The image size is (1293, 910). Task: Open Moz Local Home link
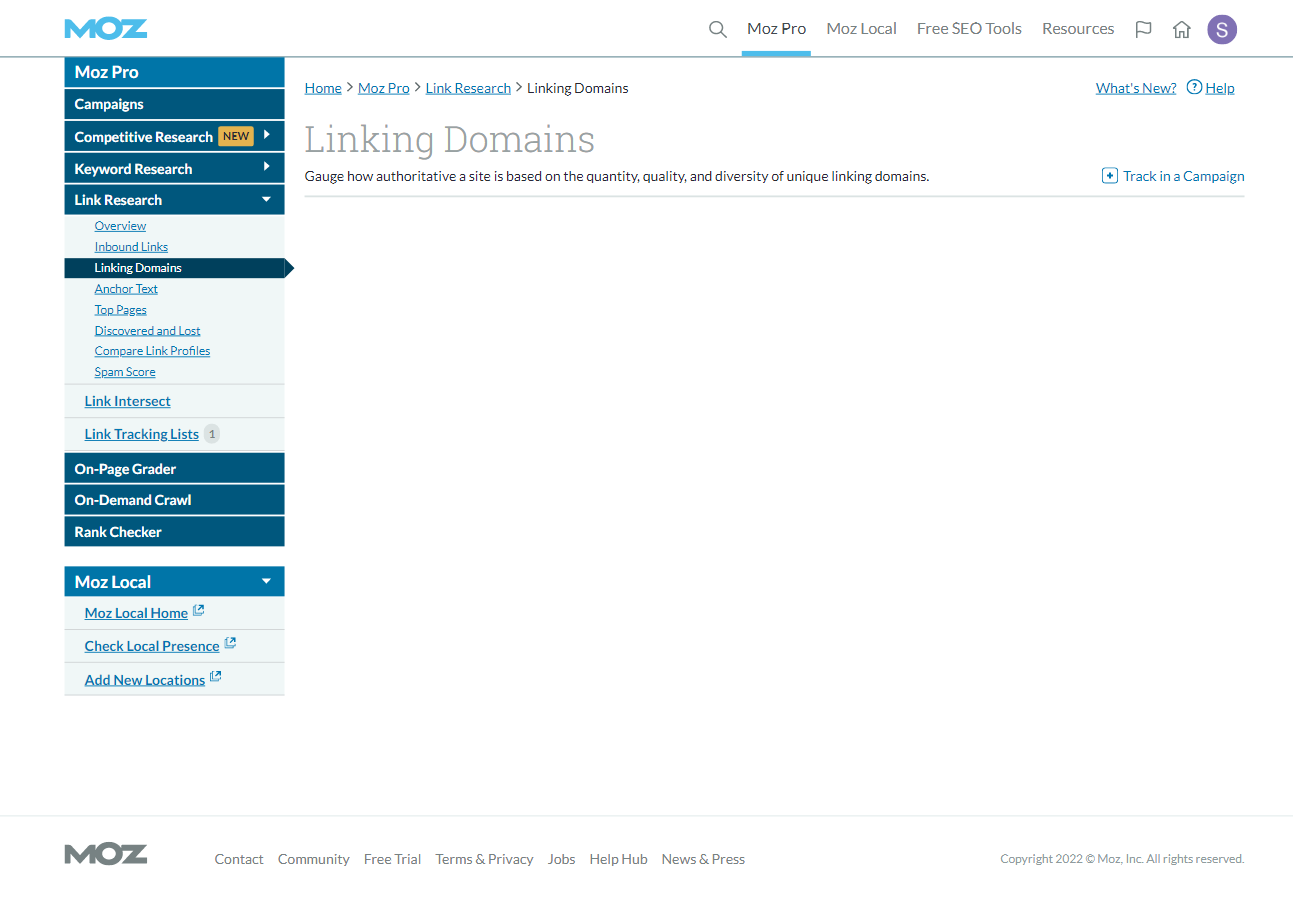coord(136,613)
